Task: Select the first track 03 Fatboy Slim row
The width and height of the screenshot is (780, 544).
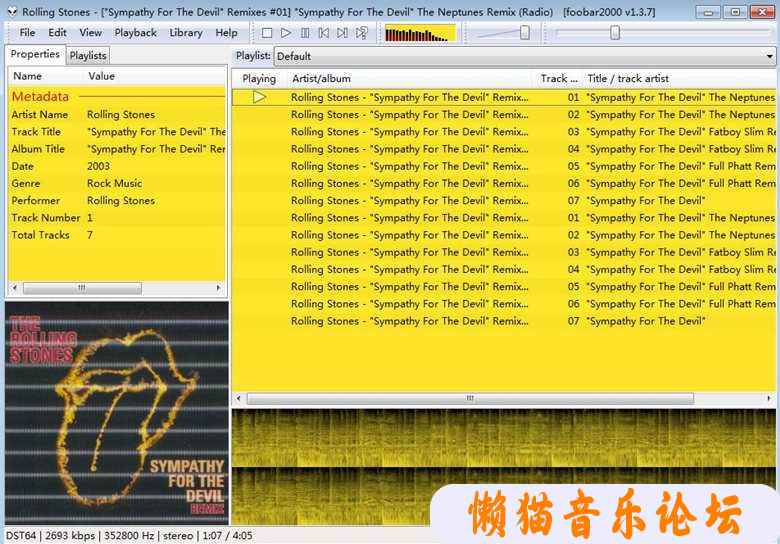Action: click(504, 132)
